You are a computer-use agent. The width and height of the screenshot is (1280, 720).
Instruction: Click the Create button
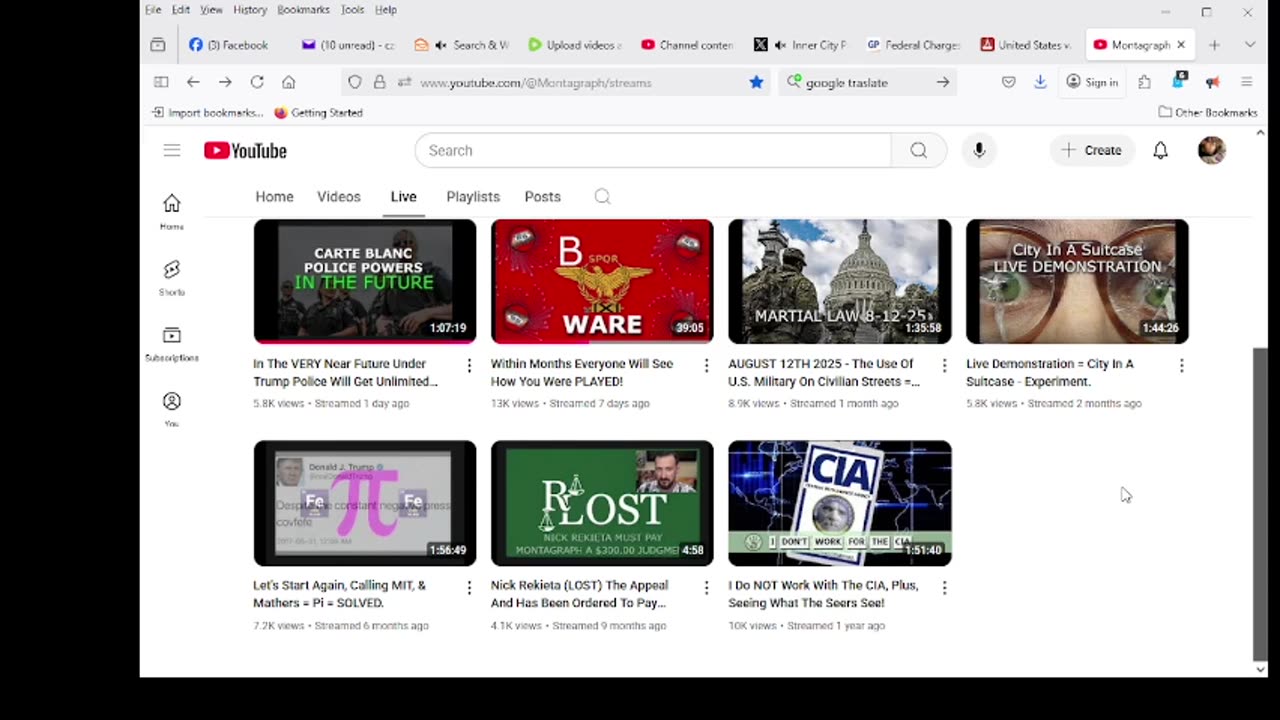(x=1092, y=150)
